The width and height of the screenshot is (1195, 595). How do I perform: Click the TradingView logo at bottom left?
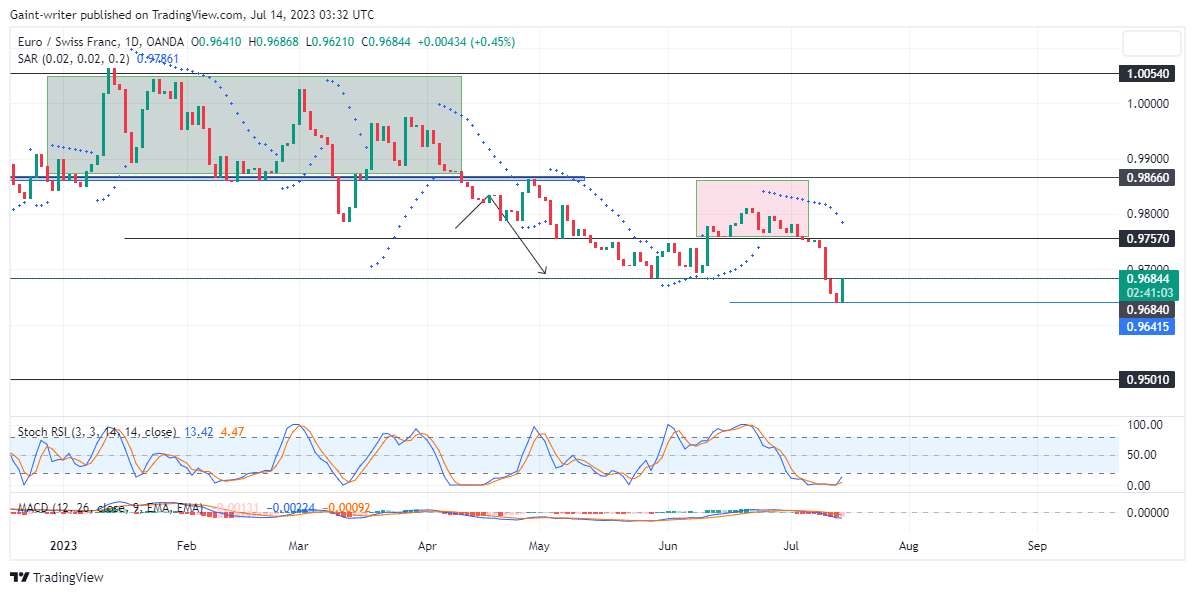pyautogui.click(x=56, y=577)
